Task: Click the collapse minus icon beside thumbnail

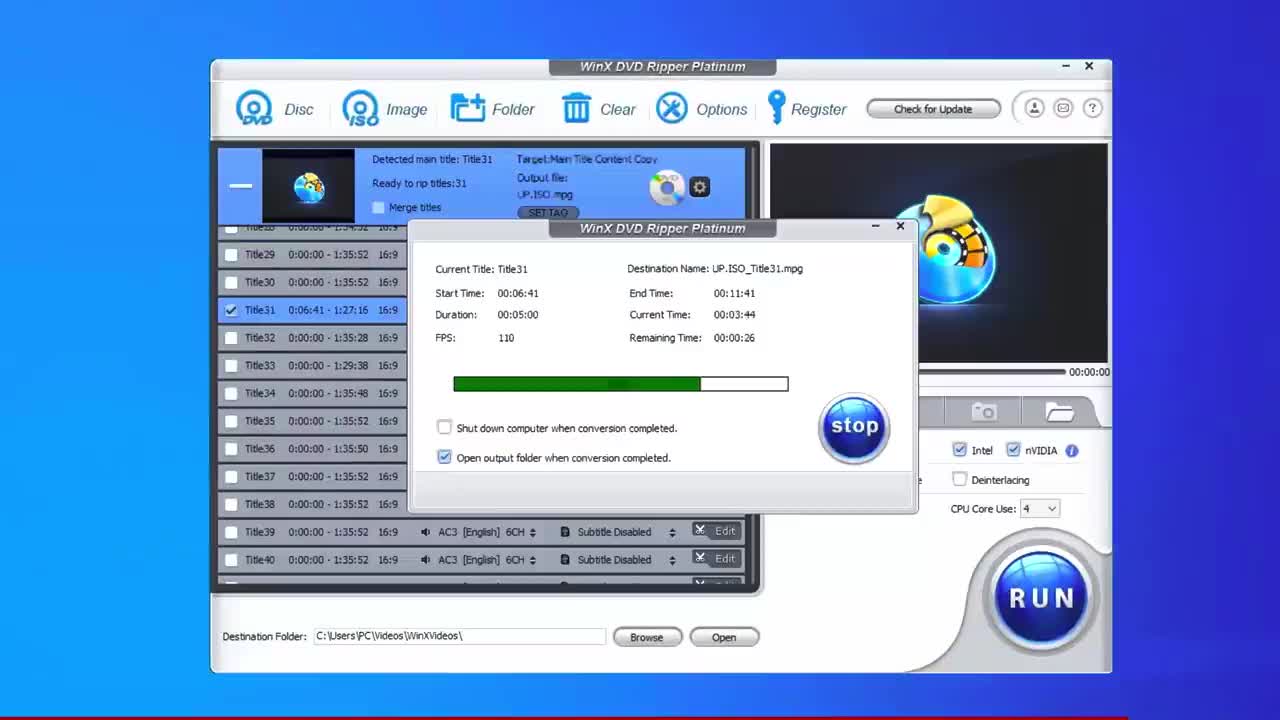Action: click(x=240, y=185)
